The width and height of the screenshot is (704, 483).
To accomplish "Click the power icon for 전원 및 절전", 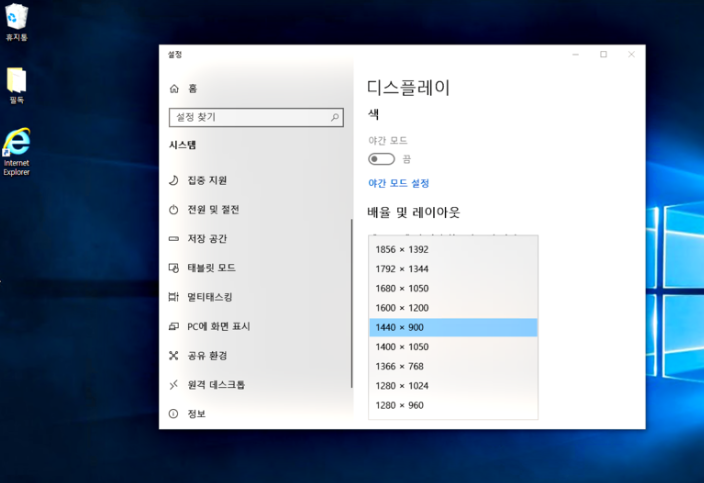I will 174,210.
